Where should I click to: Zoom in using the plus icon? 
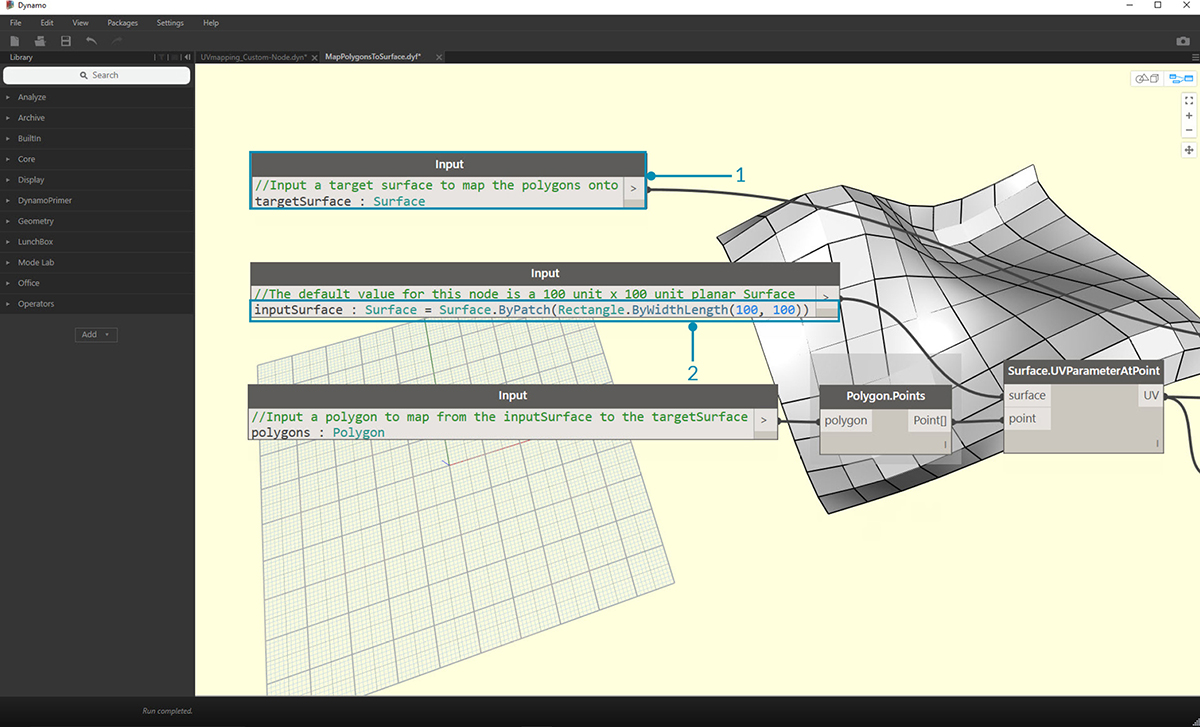pyautogui.click(x=1189, y=116)
